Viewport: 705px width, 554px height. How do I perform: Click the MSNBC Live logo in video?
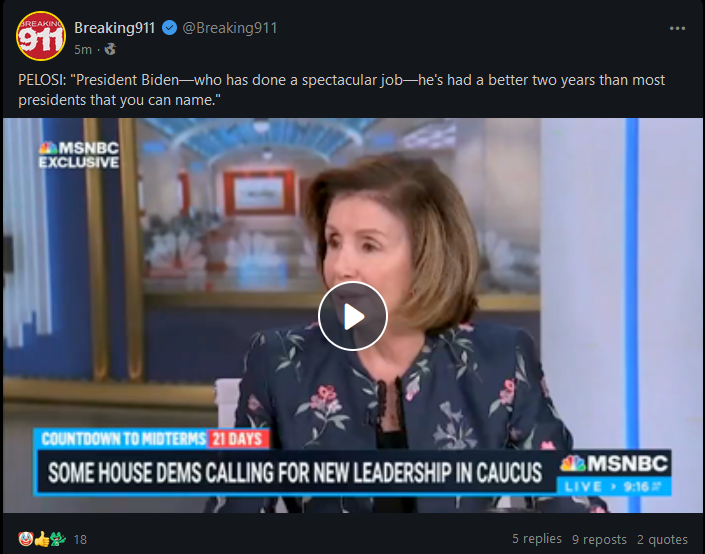tap(614, 472)
